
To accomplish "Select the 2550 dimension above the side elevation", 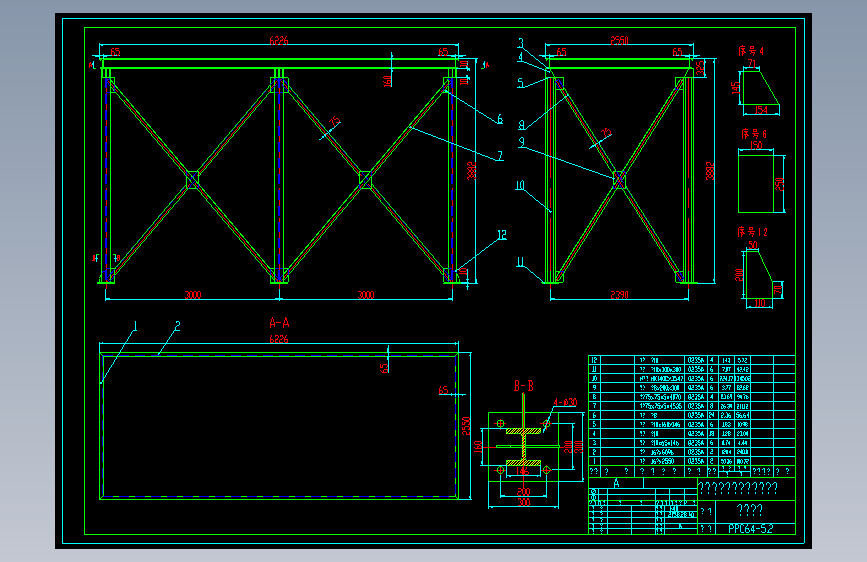I will coord(619,40).
